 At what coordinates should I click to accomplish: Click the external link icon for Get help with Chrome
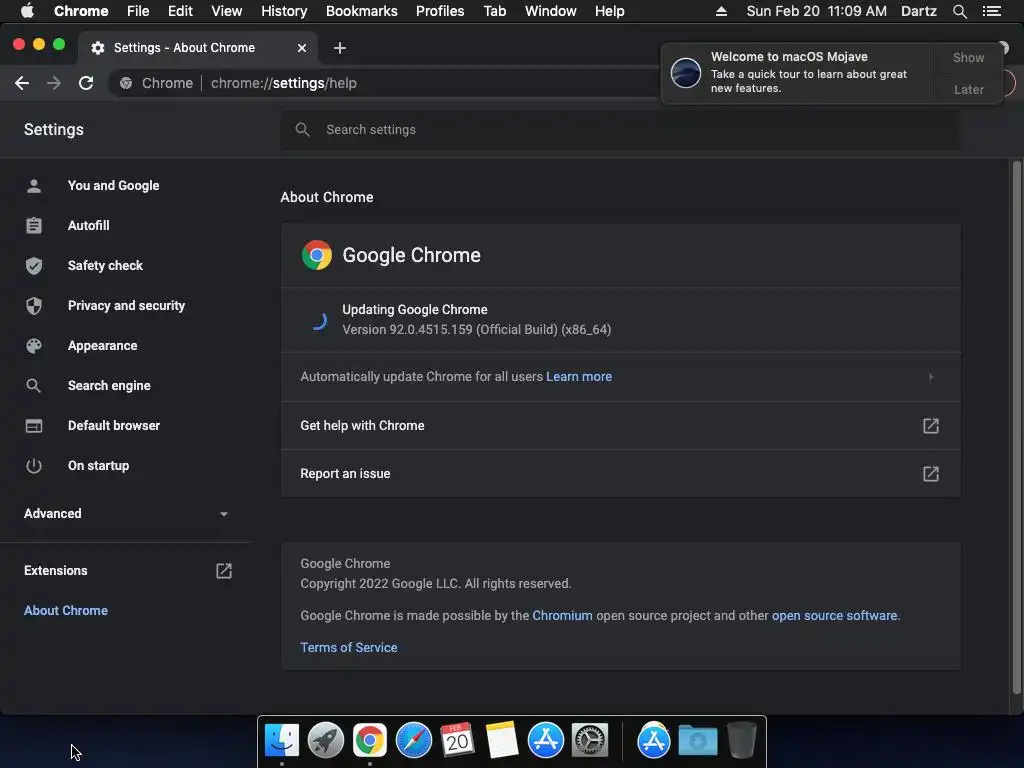(x=931, y=426)
